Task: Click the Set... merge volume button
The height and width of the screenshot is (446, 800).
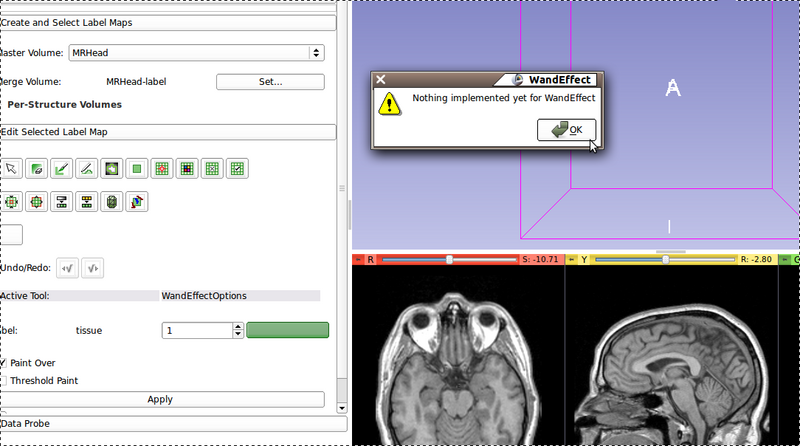Action: 270,82
